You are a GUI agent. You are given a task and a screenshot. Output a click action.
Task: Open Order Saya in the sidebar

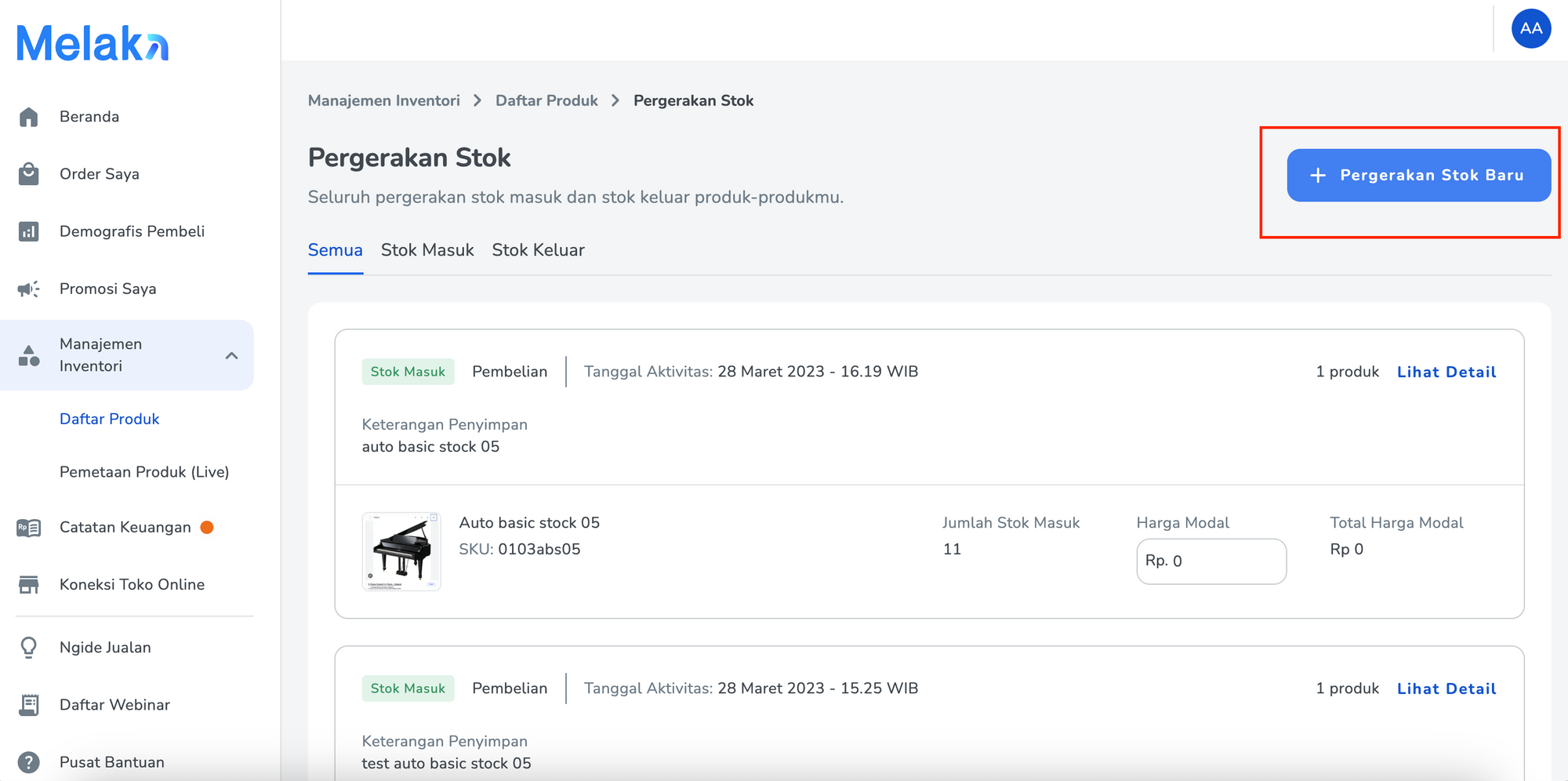coord(100,174)
